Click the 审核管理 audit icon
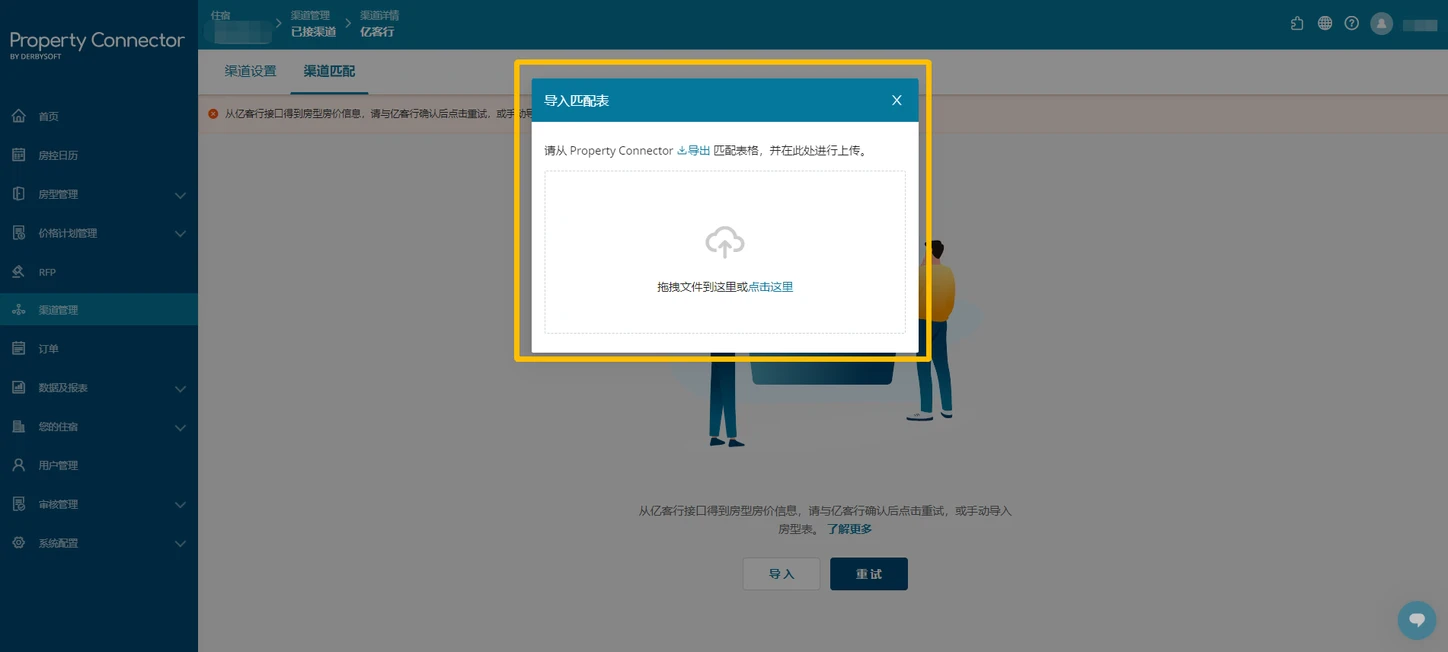 tap(18, 504)
